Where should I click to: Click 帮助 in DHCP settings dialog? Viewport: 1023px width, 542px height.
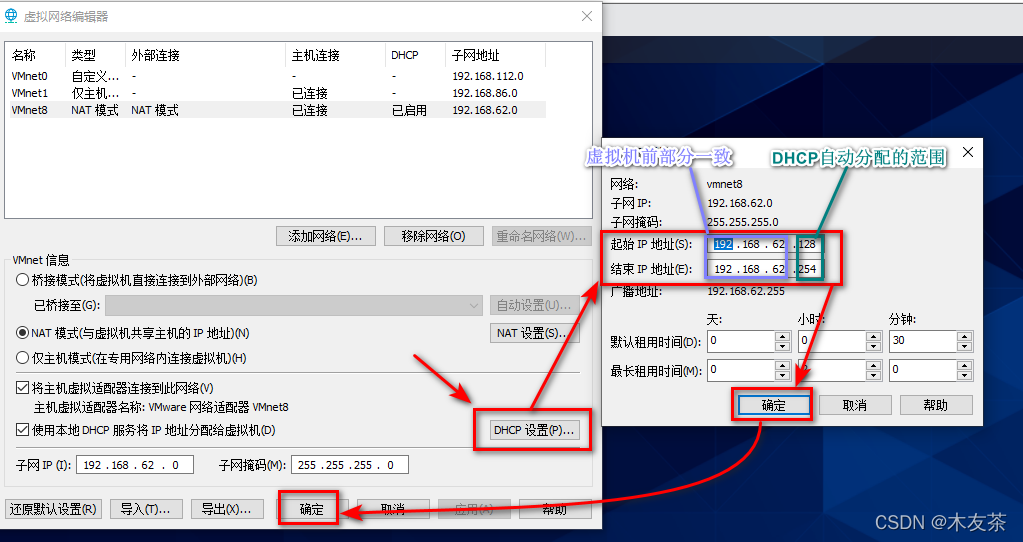click(936, 405)
